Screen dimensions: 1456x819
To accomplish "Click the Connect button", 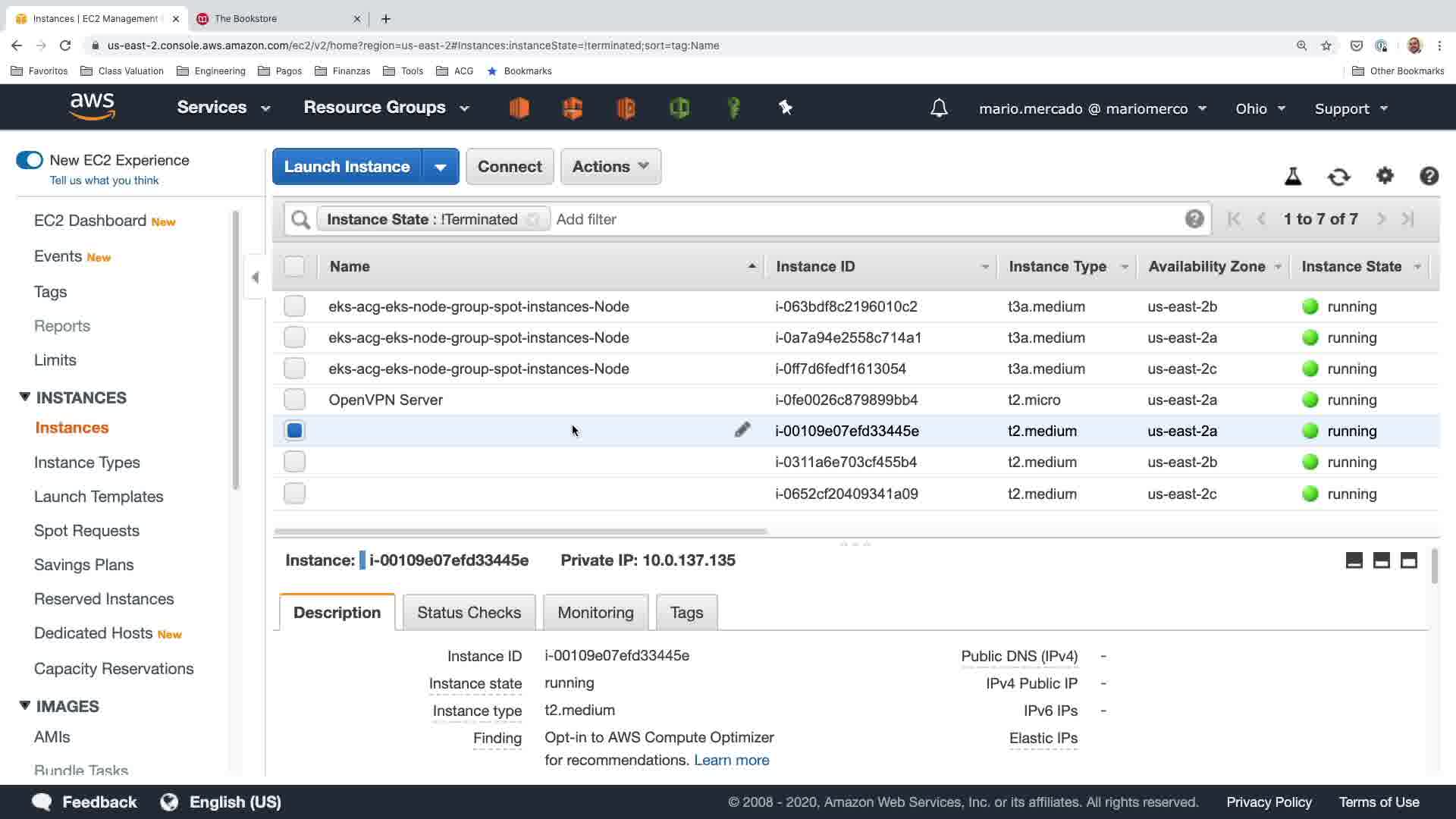I will click(510, 167).
